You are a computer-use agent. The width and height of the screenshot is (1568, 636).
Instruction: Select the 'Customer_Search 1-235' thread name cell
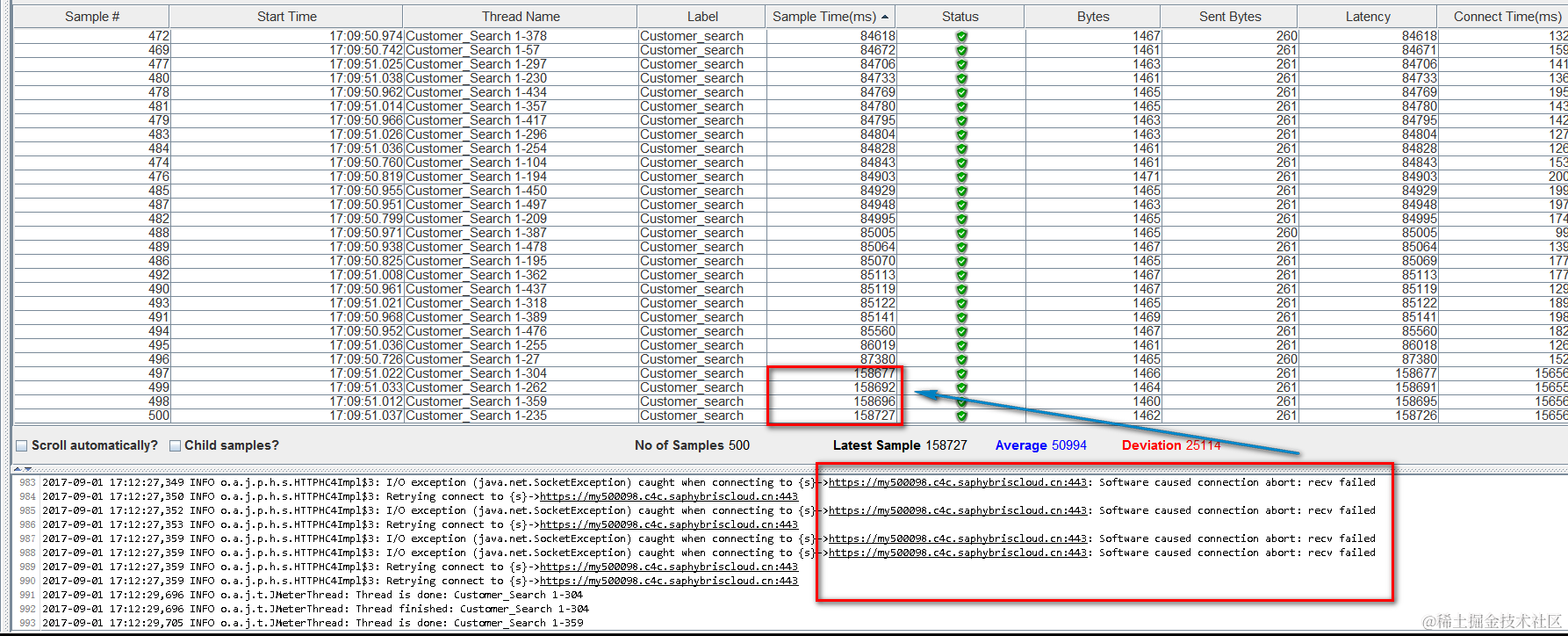coord(521,416)
